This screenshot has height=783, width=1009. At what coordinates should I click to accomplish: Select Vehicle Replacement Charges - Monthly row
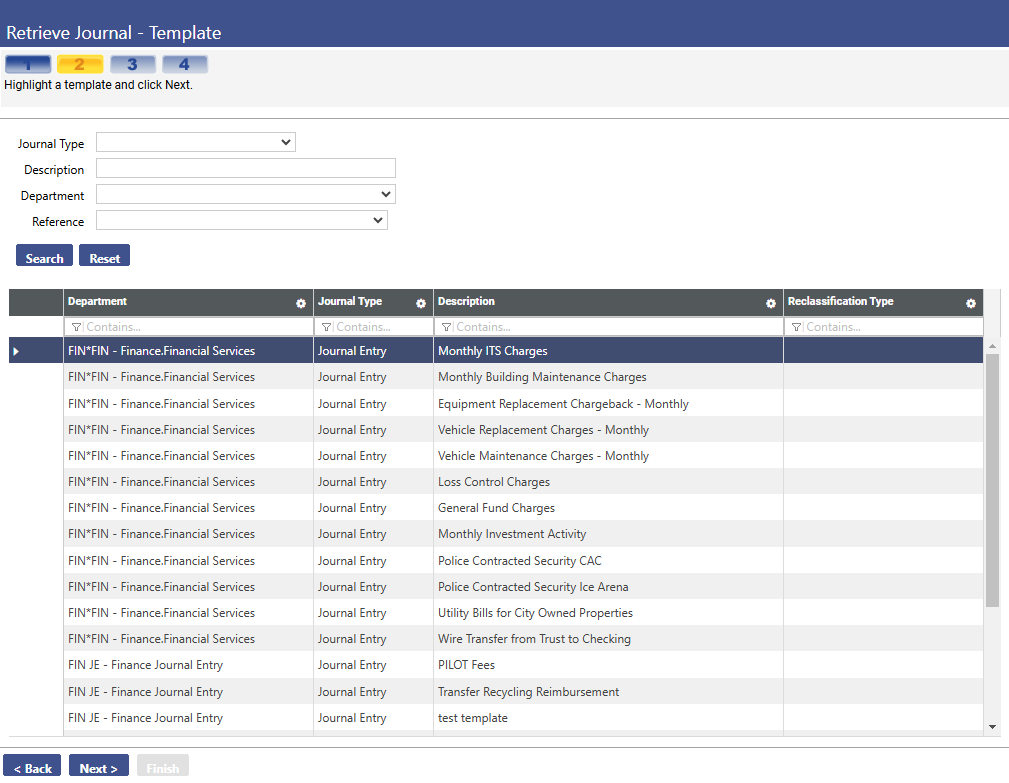tap(496, 430)
